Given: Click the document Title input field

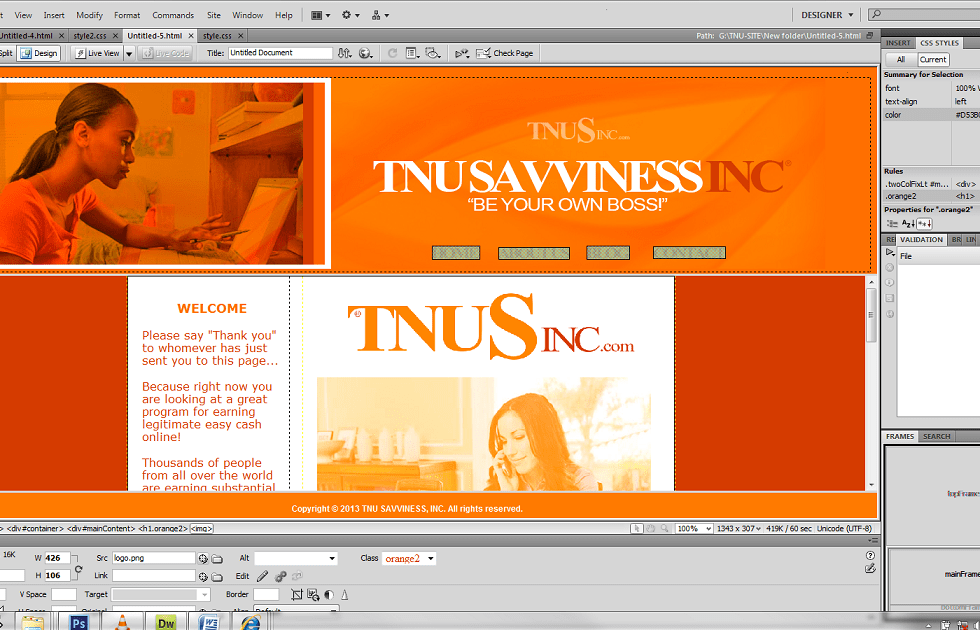Looking at the screenshot, I should [x=280, y=53].
